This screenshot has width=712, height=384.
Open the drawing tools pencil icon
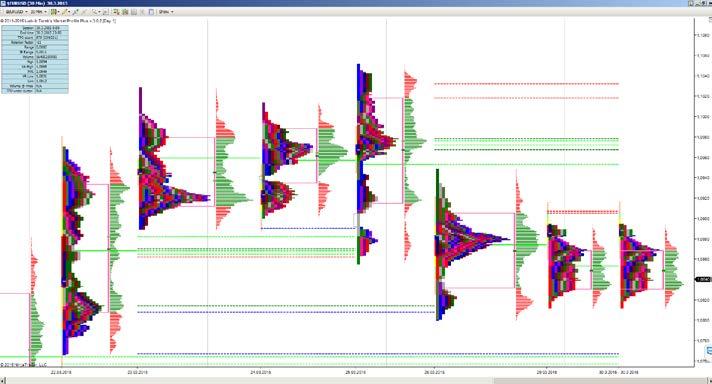[x=64, y=12]
